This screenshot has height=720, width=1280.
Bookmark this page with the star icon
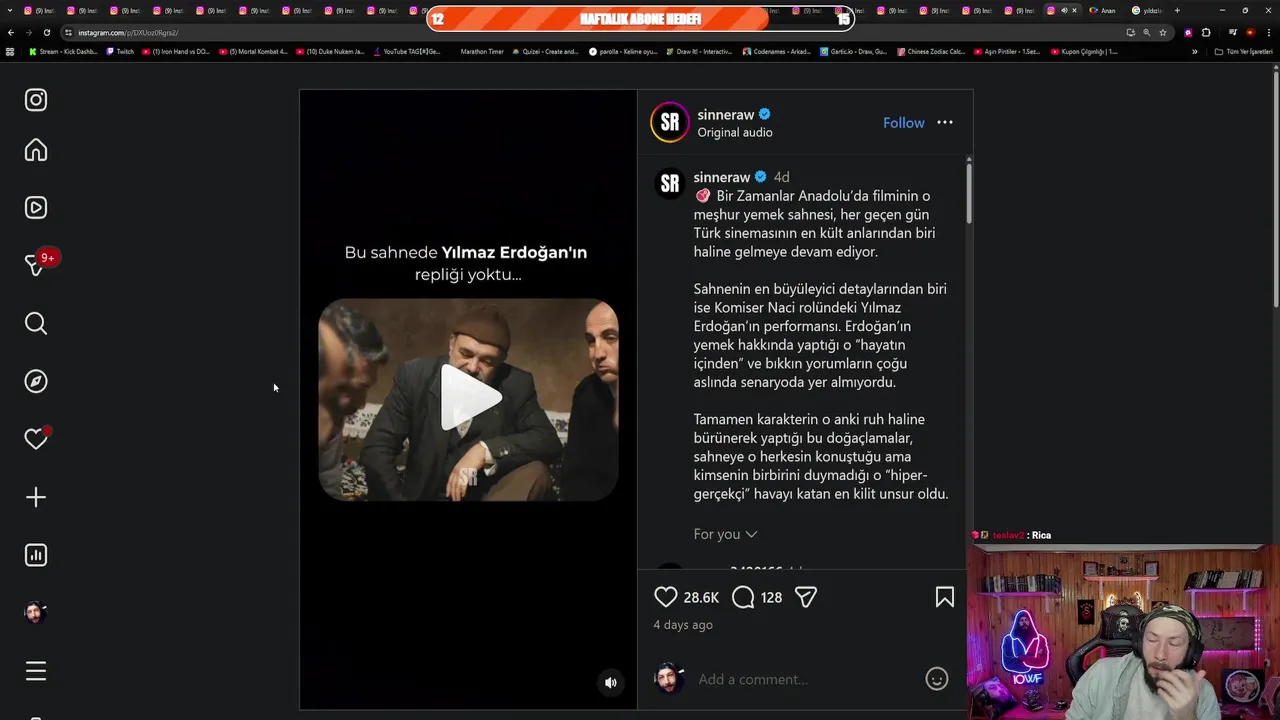click(1163, 32)
